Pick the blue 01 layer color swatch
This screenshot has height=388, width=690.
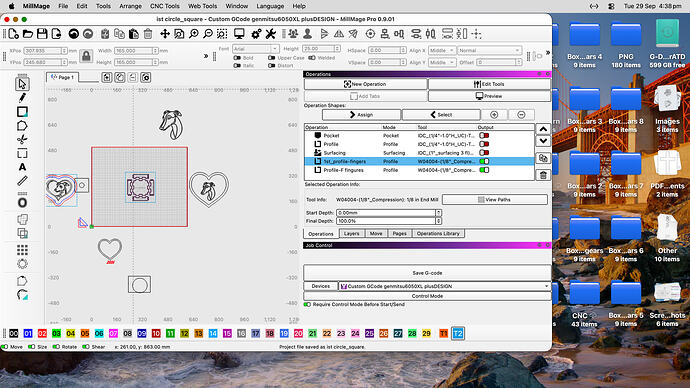tap(28, 333)
